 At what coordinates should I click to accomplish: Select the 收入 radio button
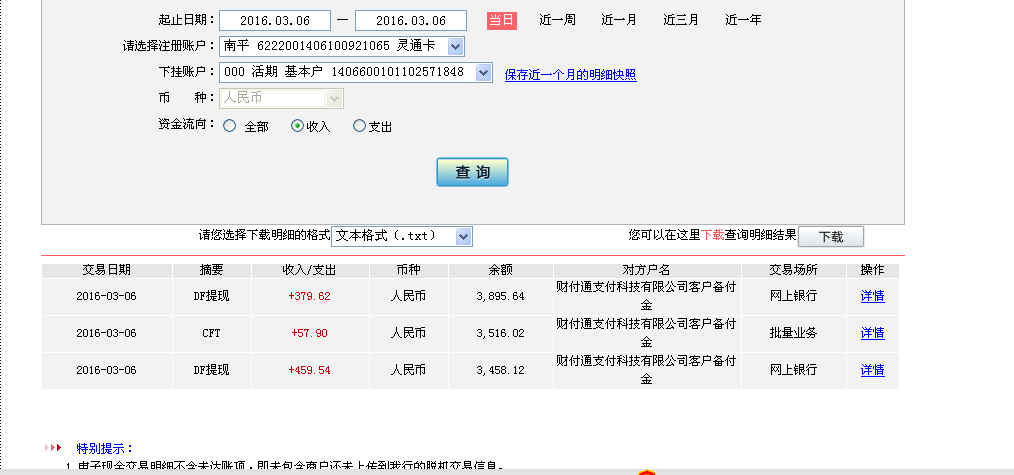click(297, 126)
